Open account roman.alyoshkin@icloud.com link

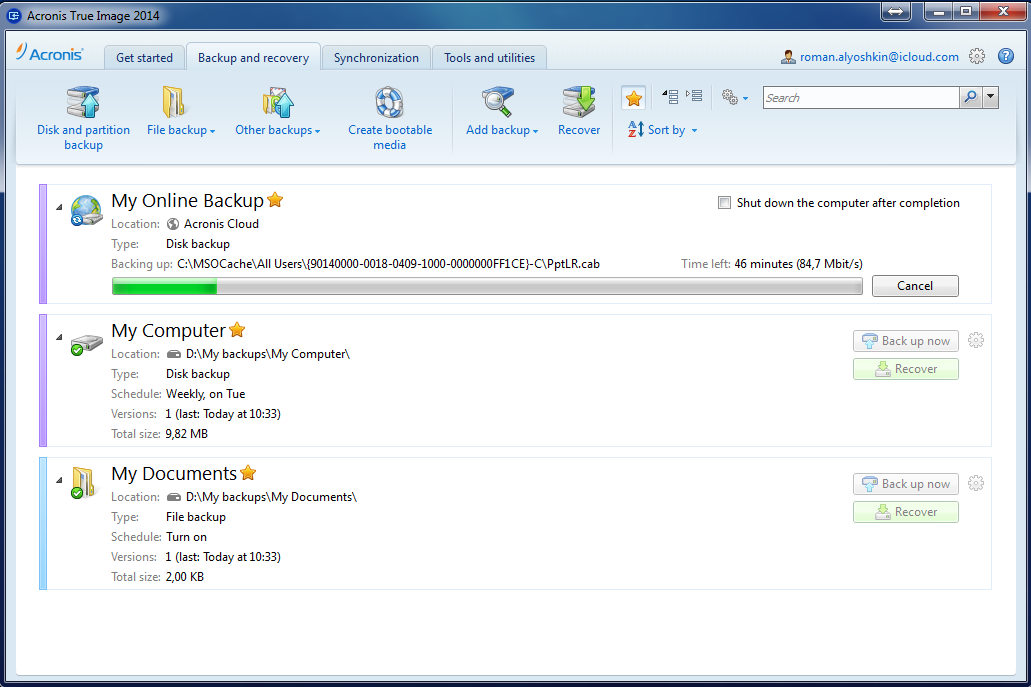[x=879, y=57]
